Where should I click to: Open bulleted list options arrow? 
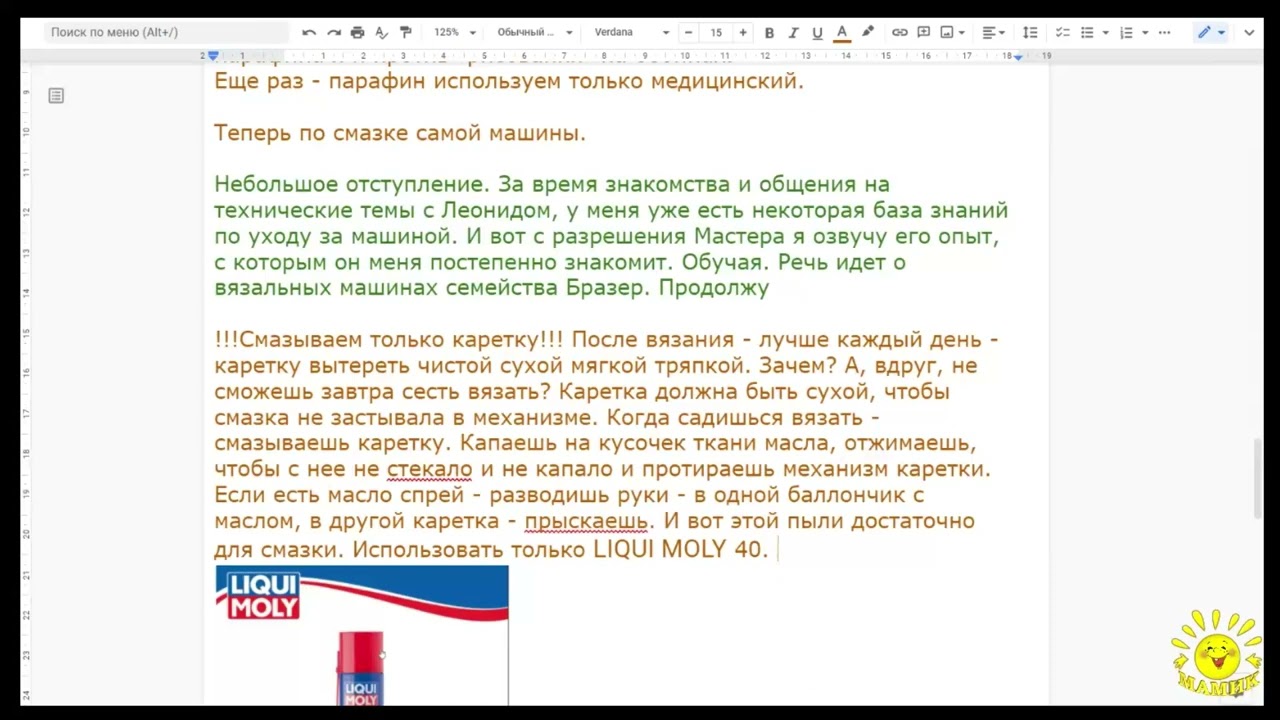coord(1105,32)
